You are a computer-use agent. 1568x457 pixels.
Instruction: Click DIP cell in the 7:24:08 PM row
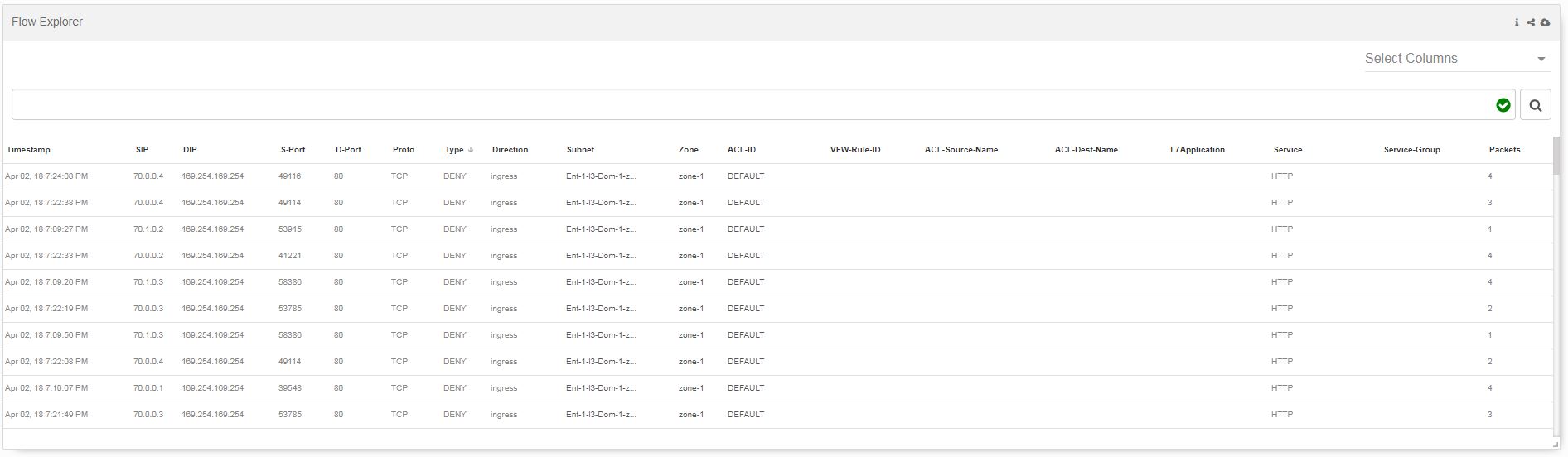point(213,176)
